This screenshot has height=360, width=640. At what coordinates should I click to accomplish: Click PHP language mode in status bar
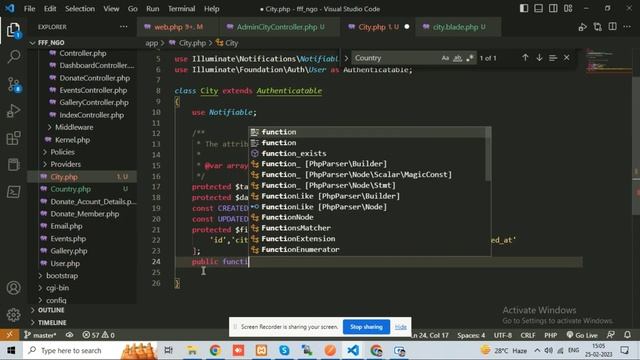click(x=550, y=335)
